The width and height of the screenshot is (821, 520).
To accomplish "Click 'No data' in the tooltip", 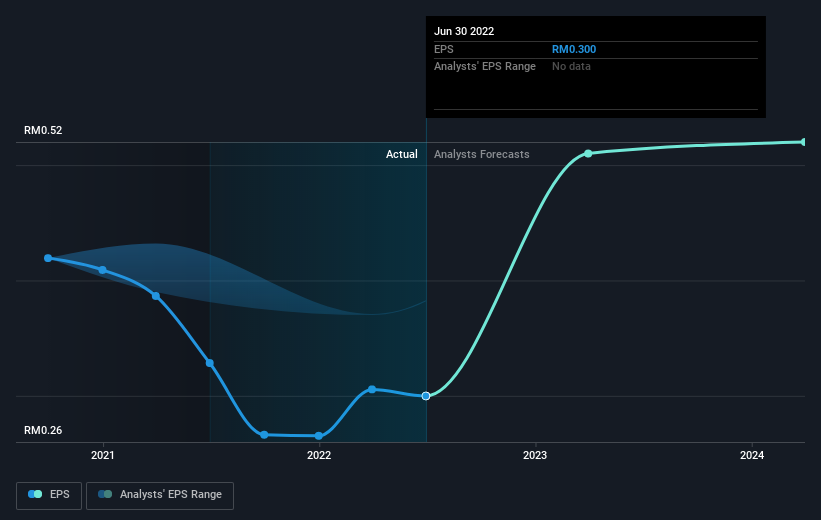I will pyautogui.click(x=571, y=67).
